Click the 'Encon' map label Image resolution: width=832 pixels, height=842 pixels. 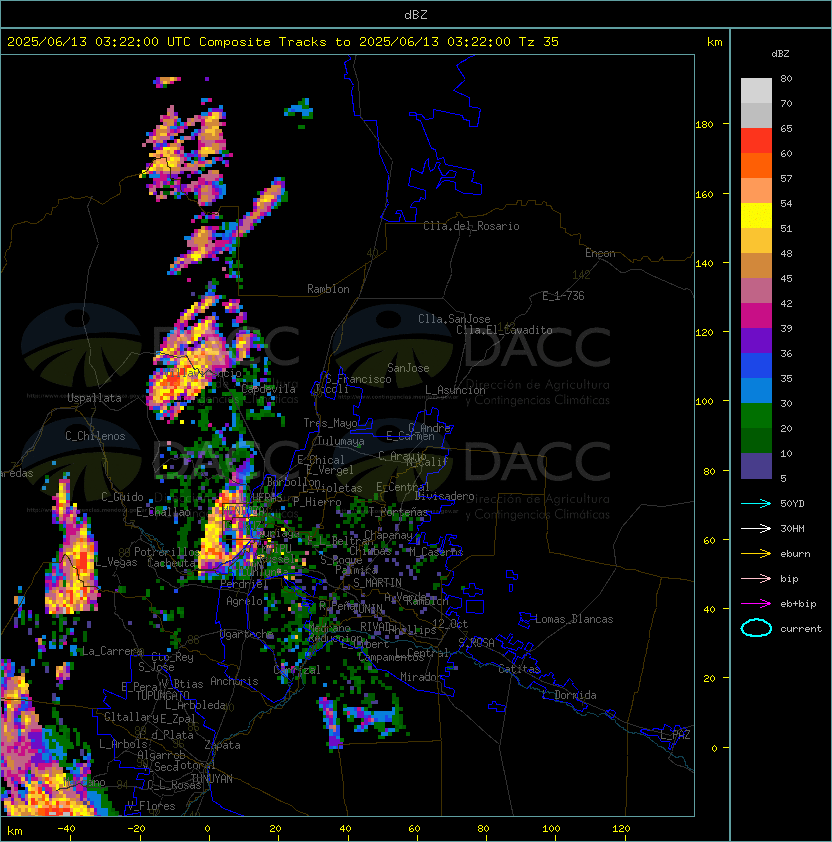(x=600, y=253)
